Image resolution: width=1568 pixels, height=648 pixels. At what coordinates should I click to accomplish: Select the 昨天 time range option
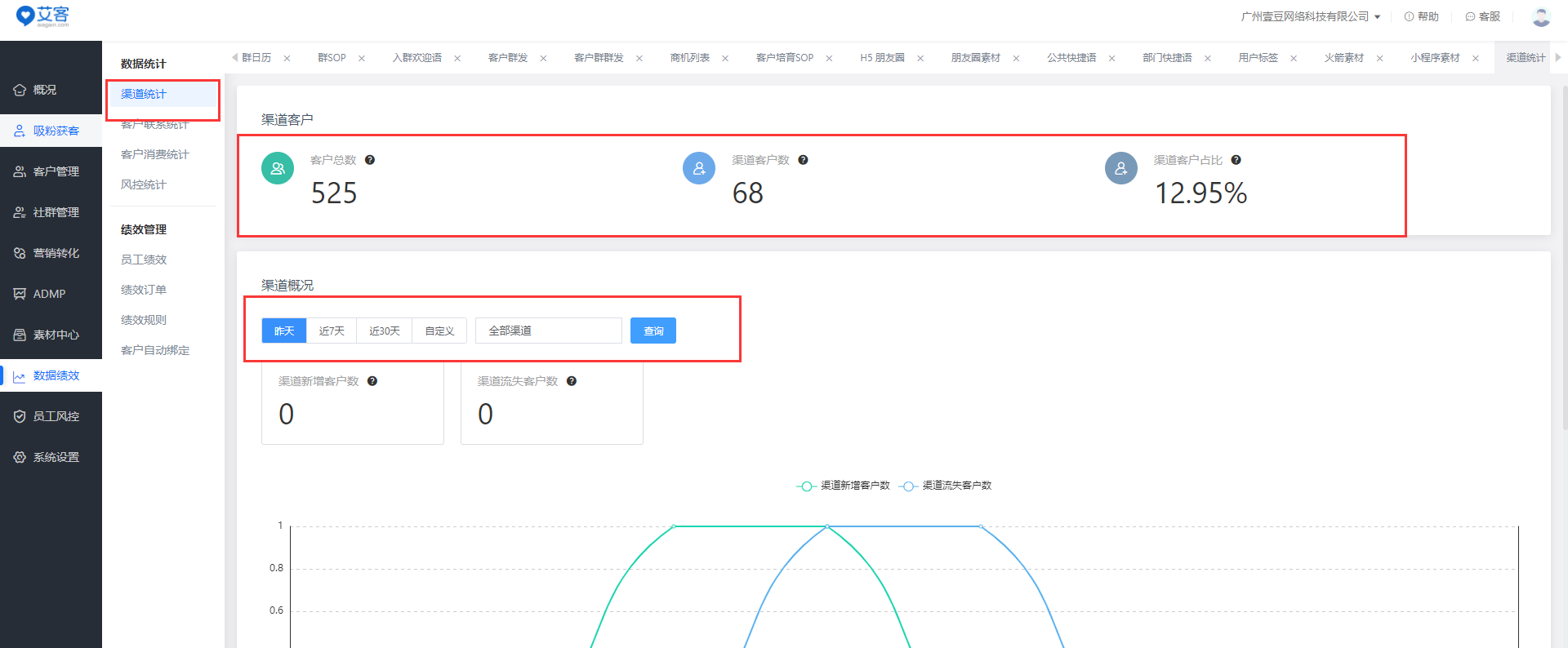pos(284,331)
